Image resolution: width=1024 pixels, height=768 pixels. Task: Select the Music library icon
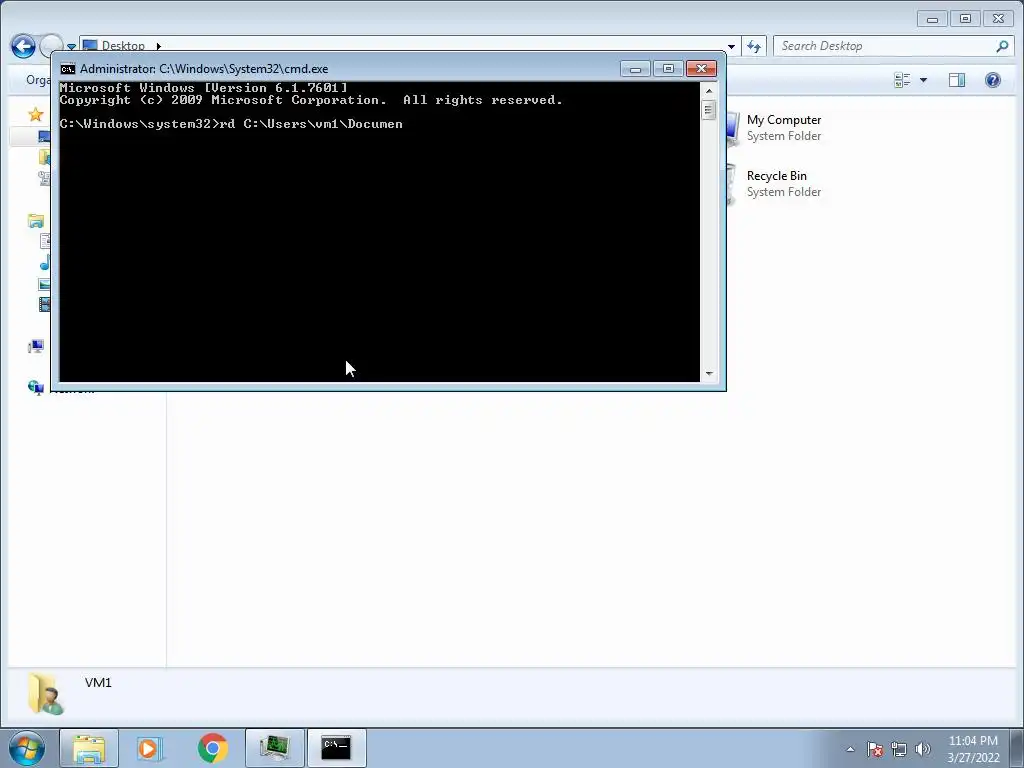point(45,263)
